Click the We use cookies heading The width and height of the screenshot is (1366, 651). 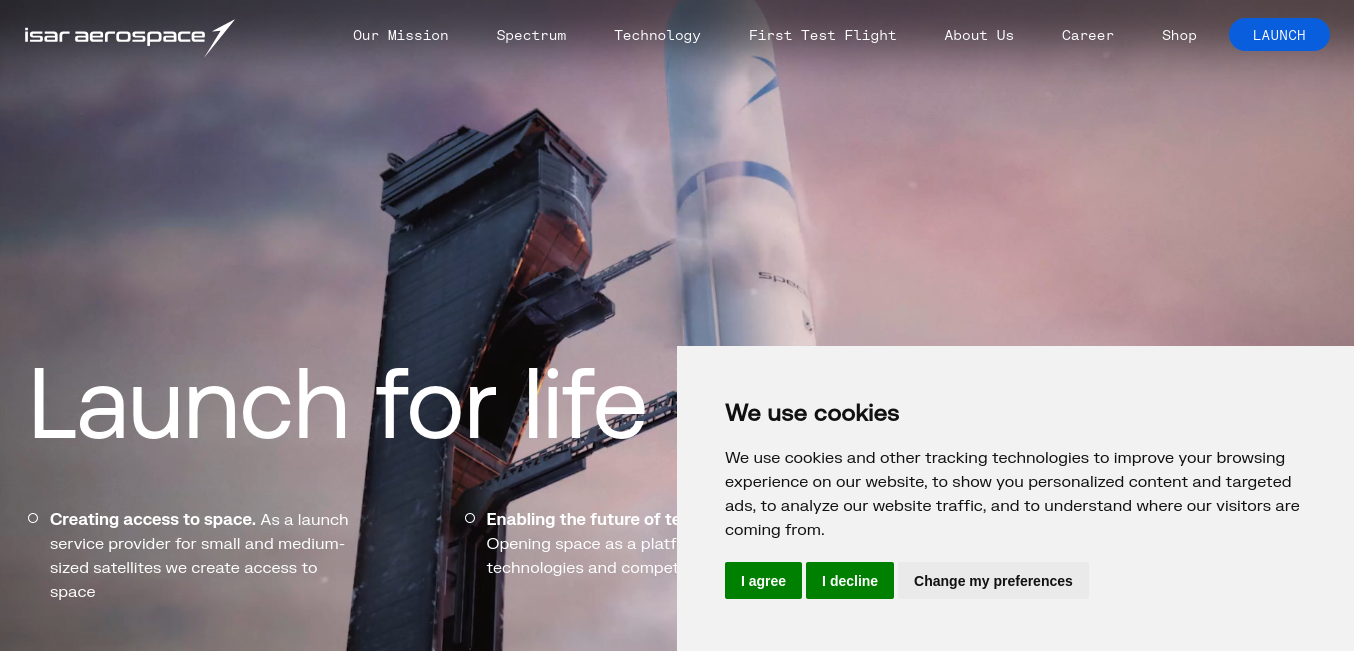coord(812,412)
